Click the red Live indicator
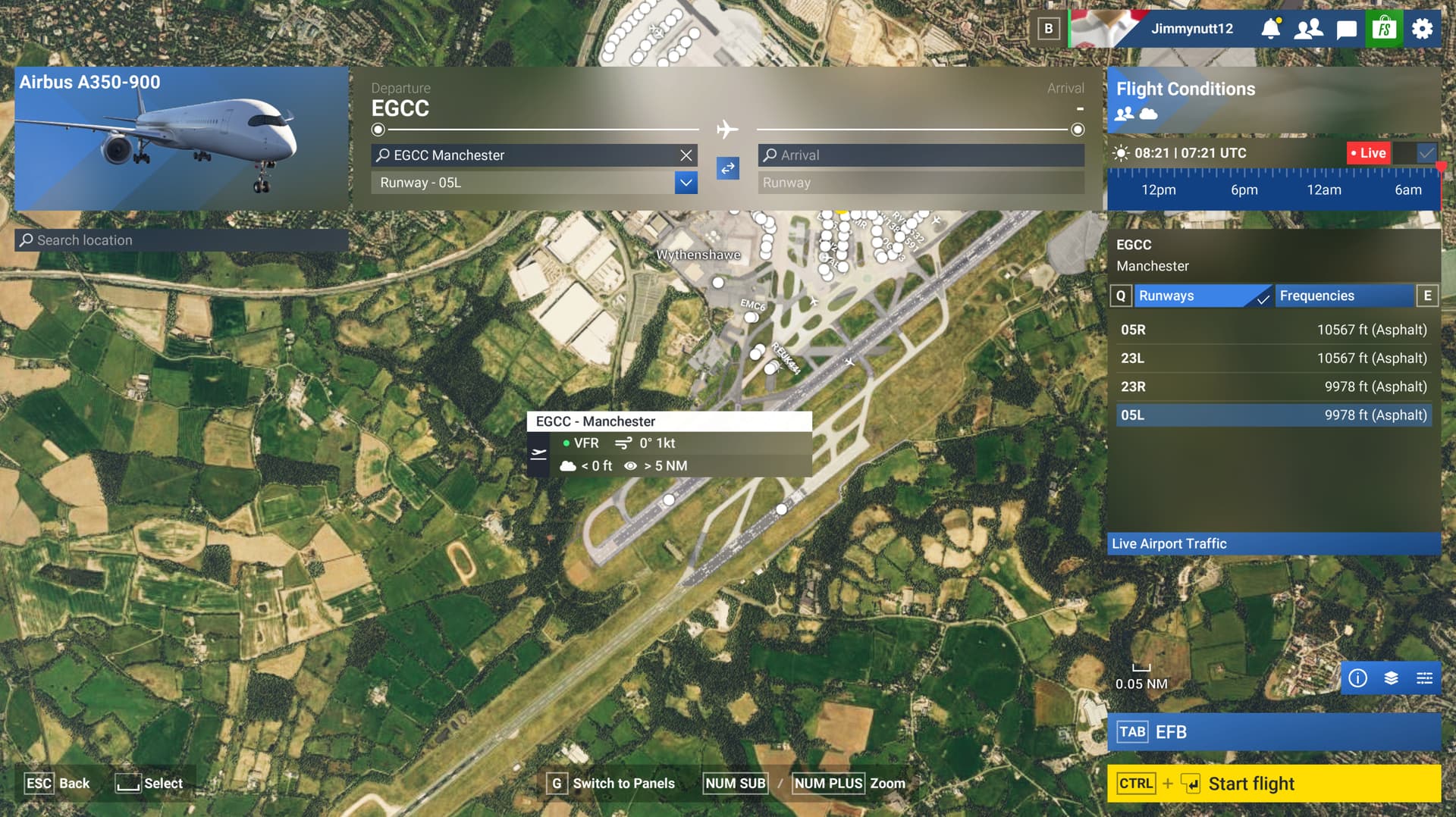The height and width of the screenshot is (817, 1456). [1368, 153]
